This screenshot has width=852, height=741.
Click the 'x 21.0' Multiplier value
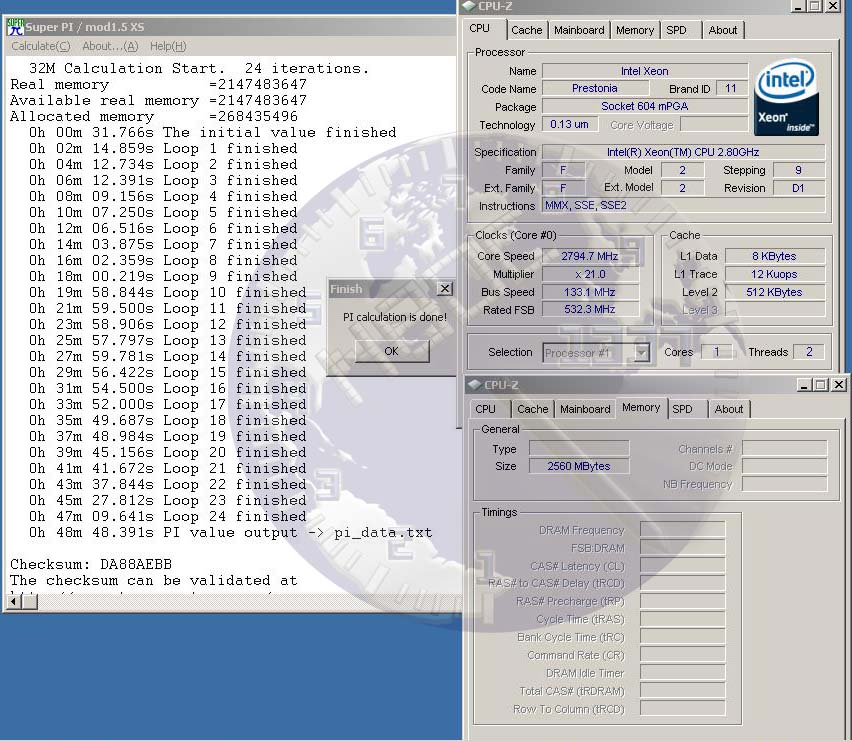click(590, 274)
